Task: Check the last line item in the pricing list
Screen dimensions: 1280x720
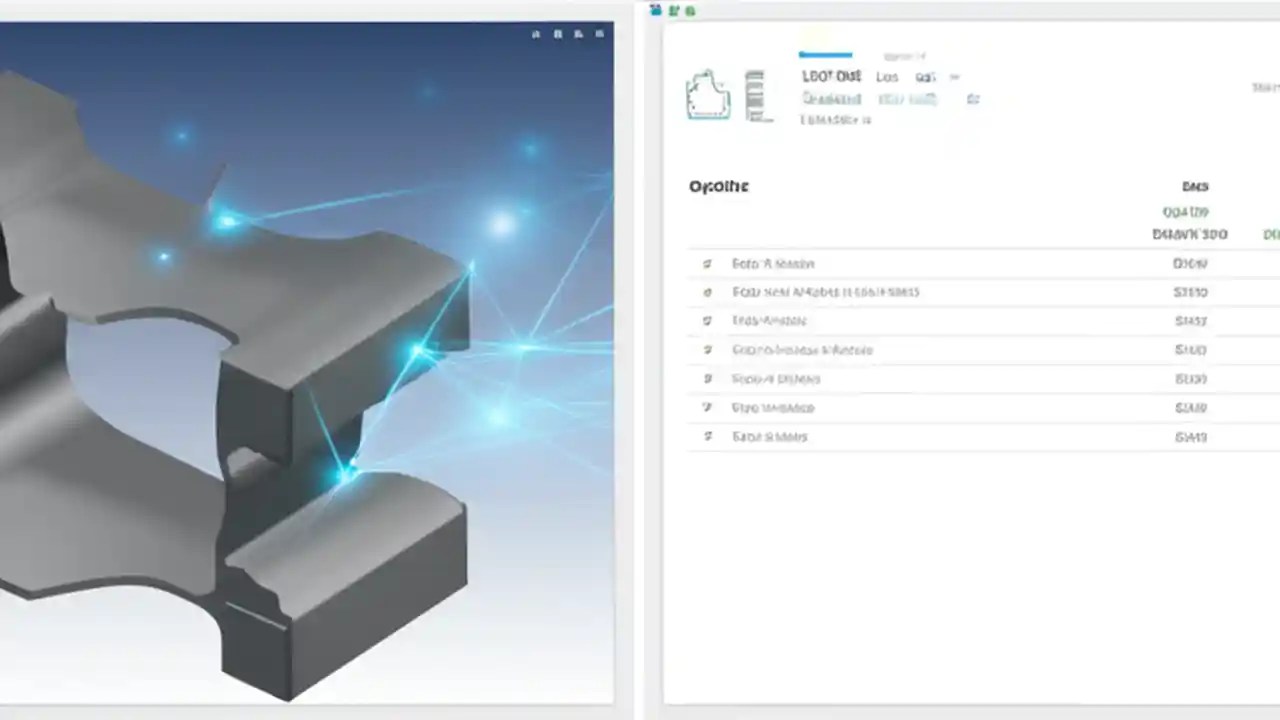Action: 707,437
